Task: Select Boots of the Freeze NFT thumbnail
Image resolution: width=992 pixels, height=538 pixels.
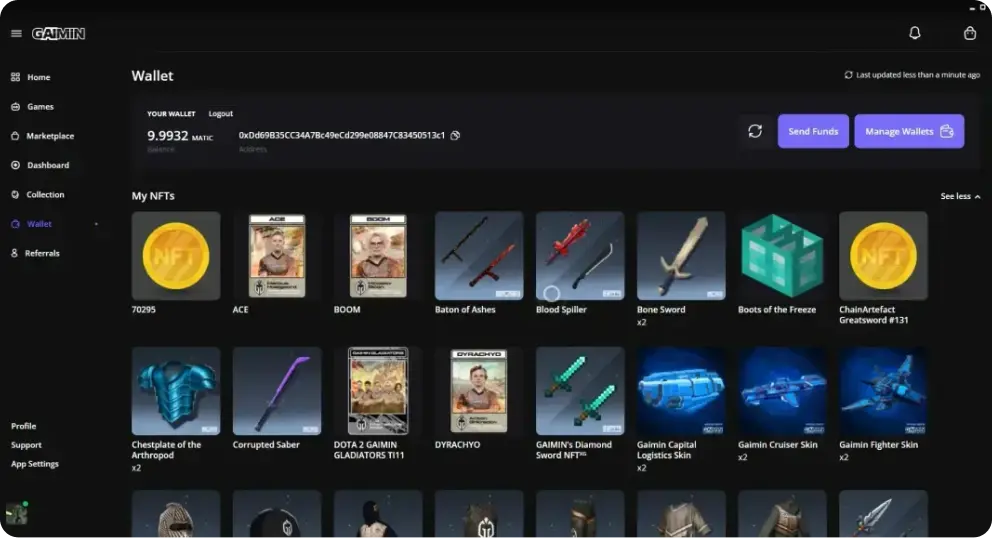Action: (x=782, y=256)
